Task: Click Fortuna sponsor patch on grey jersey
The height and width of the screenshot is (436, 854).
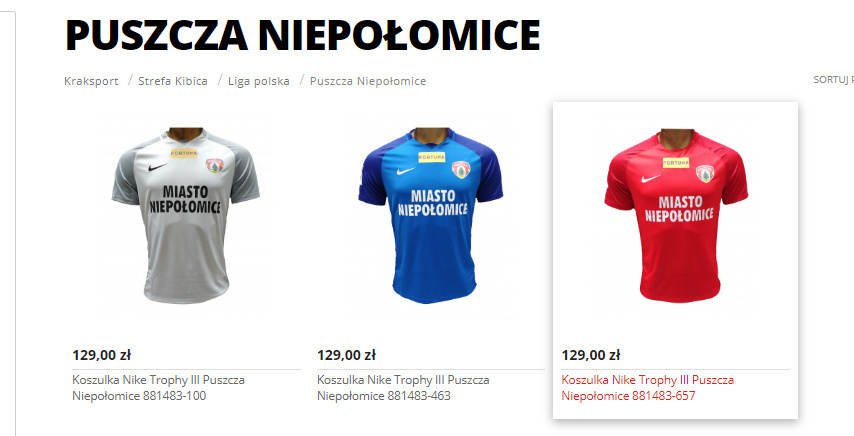Action: click(184, 153)
